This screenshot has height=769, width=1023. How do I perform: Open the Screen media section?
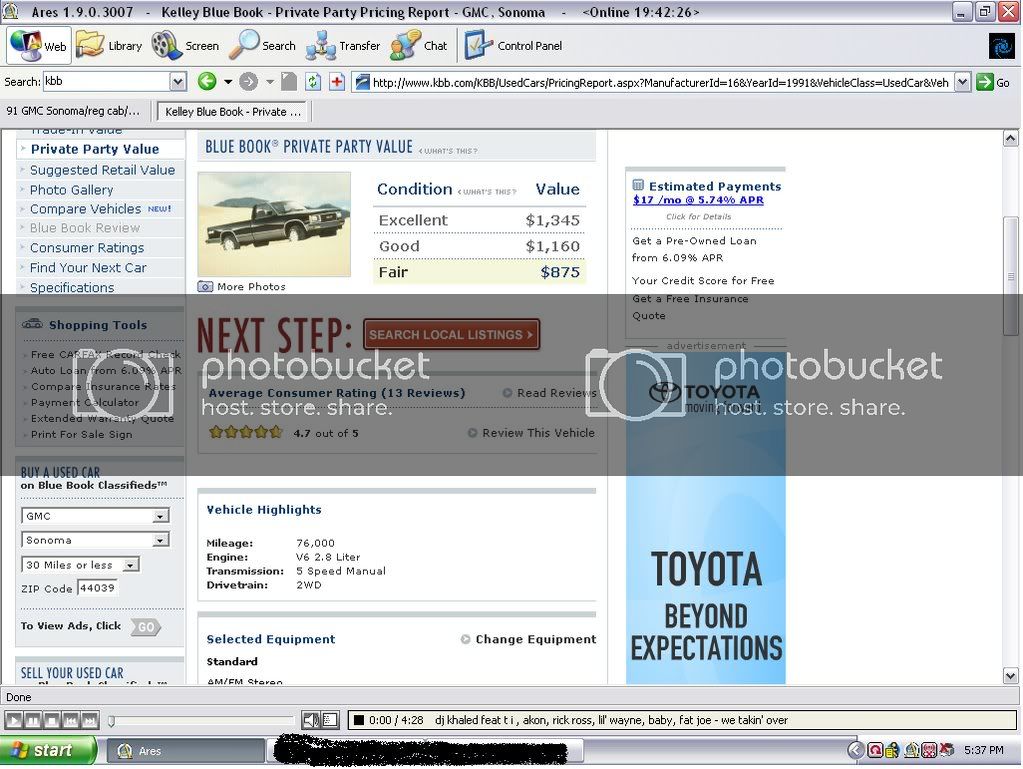[185, 46]
